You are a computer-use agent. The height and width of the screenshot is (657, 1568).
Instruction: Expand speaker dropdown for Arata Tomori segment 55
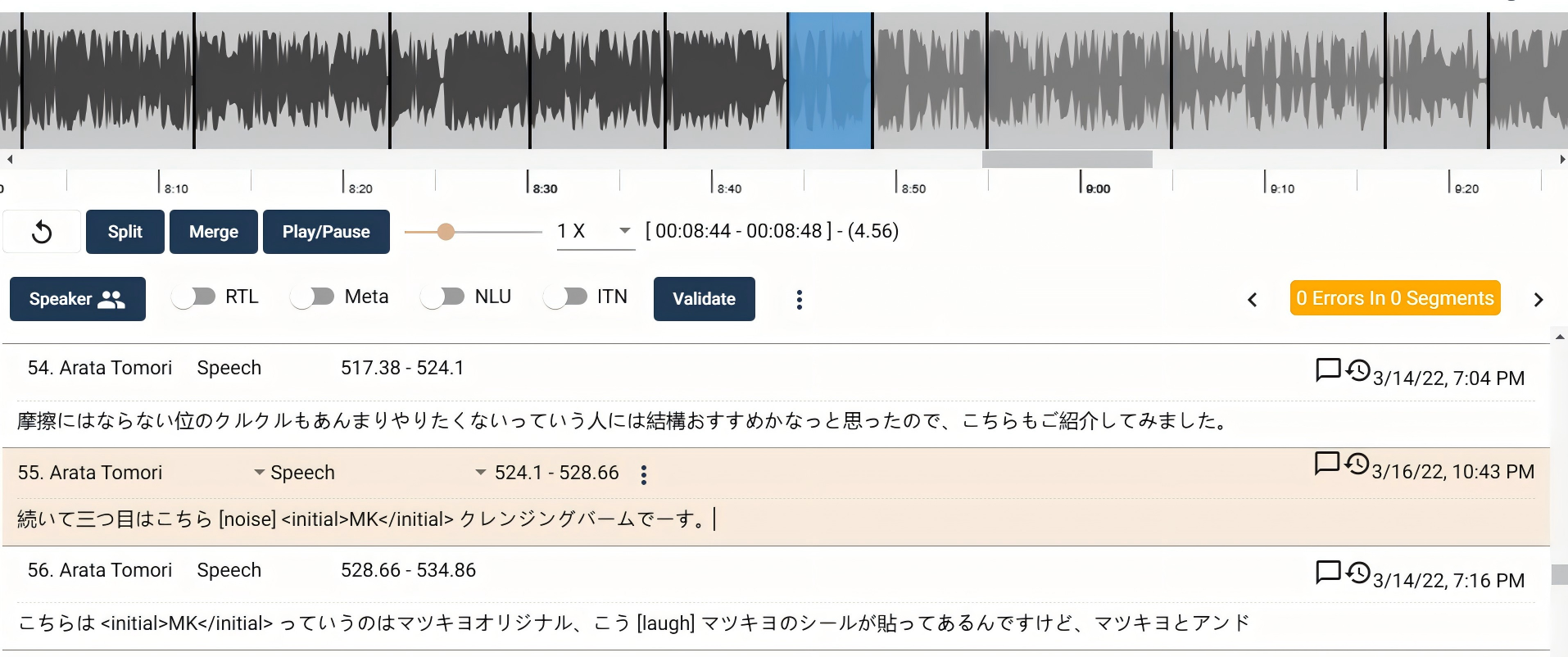point(259,473)
